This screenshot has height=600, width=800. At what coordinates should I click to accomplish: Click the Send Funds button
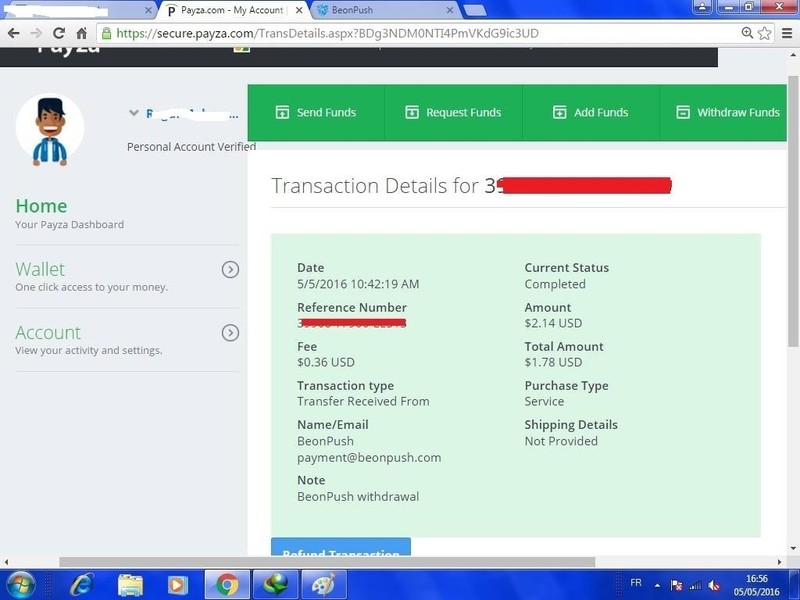(316, 112)
